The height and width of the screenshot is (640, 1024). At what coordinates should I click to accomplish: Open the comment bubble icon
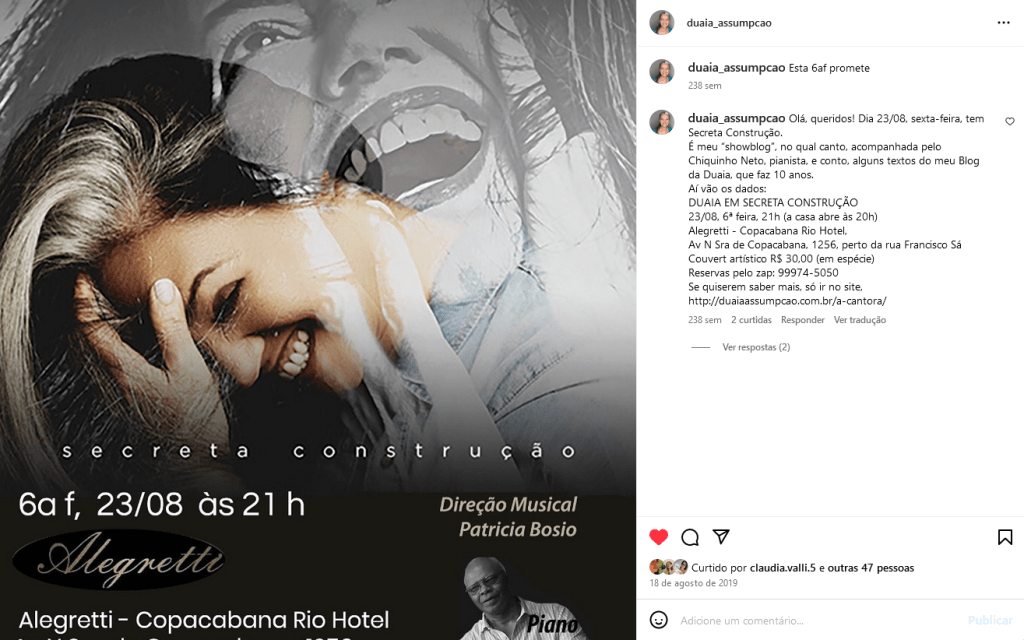point(690,537)
